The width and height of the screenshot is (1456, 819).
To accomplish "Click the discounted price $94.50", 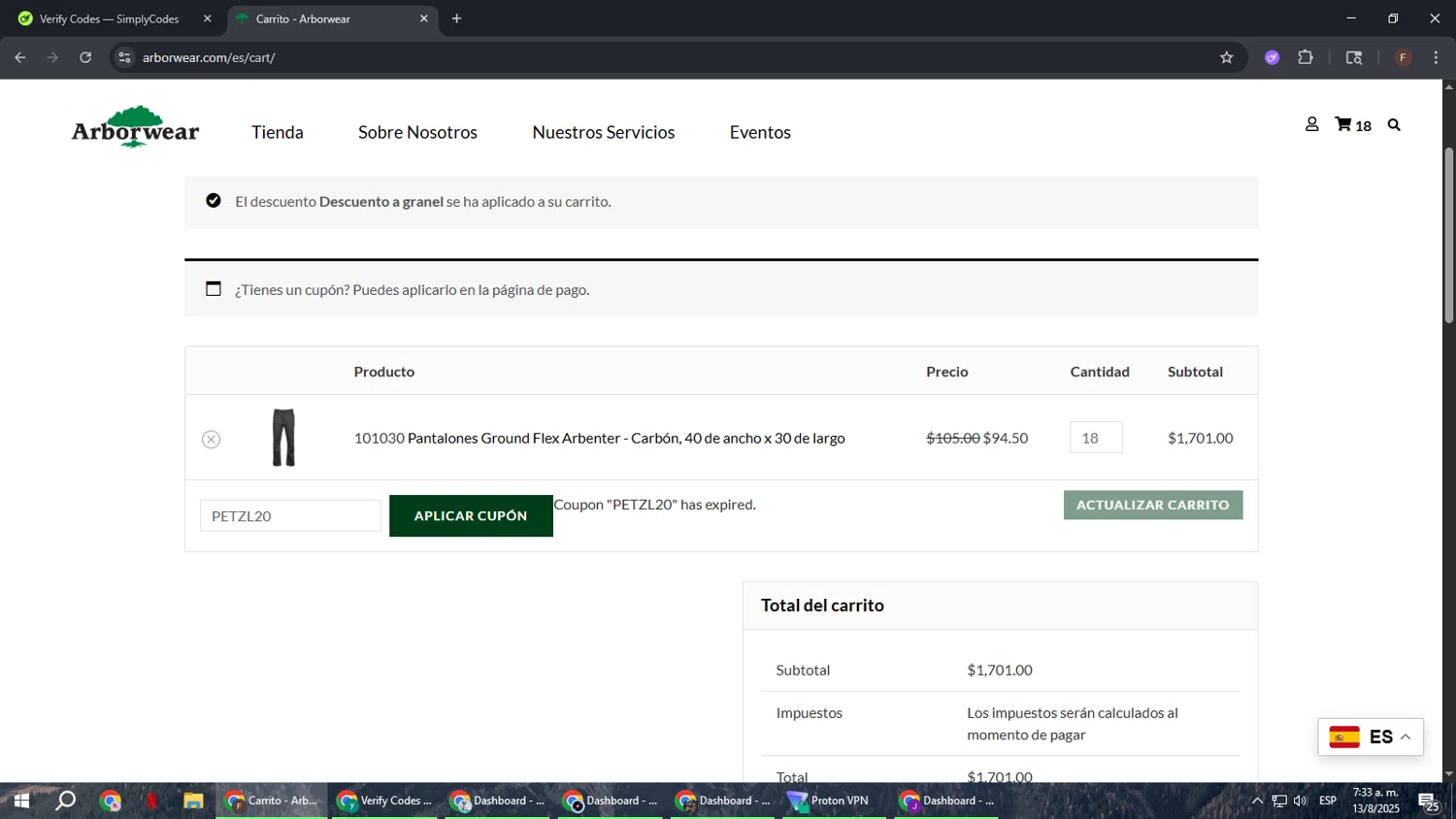I will pyautogui.click(x=1006, y=438).
